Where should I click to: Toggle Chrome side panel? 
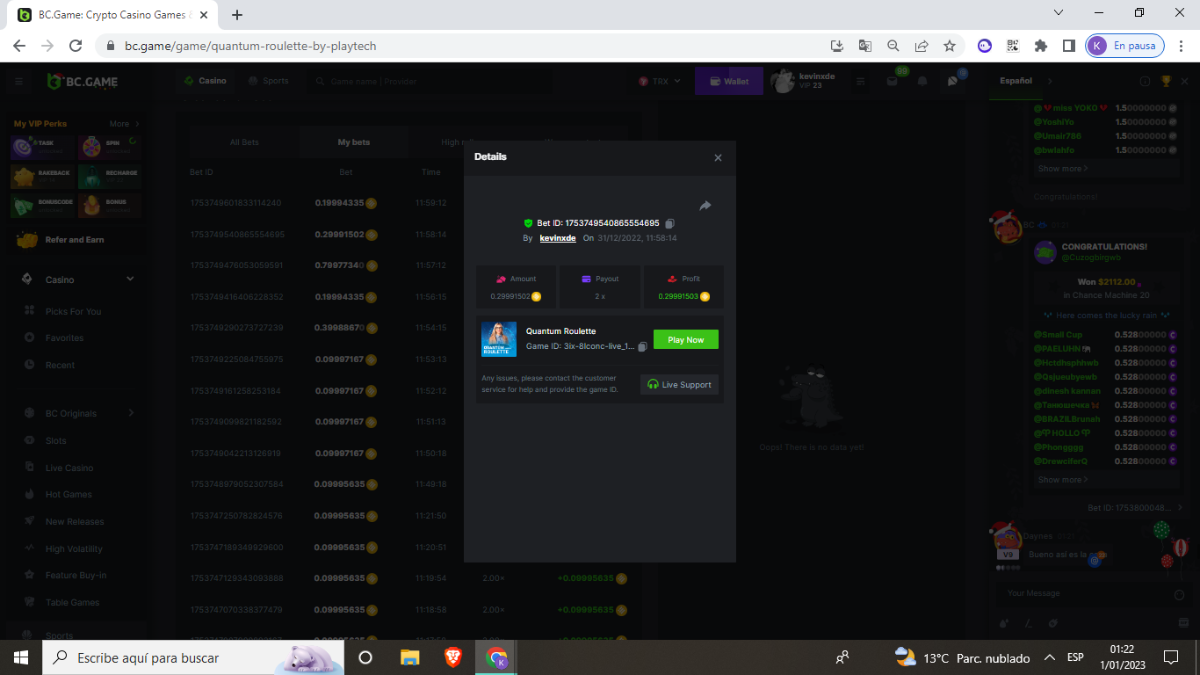coord(1069,46)
